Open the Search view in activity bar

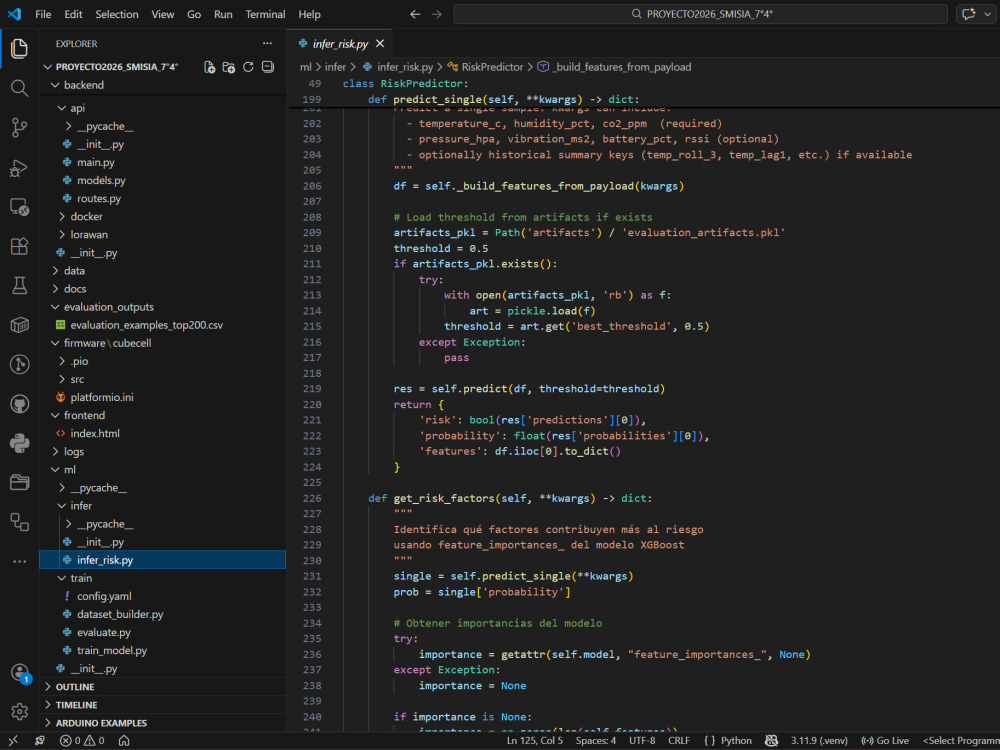(19, 88)
